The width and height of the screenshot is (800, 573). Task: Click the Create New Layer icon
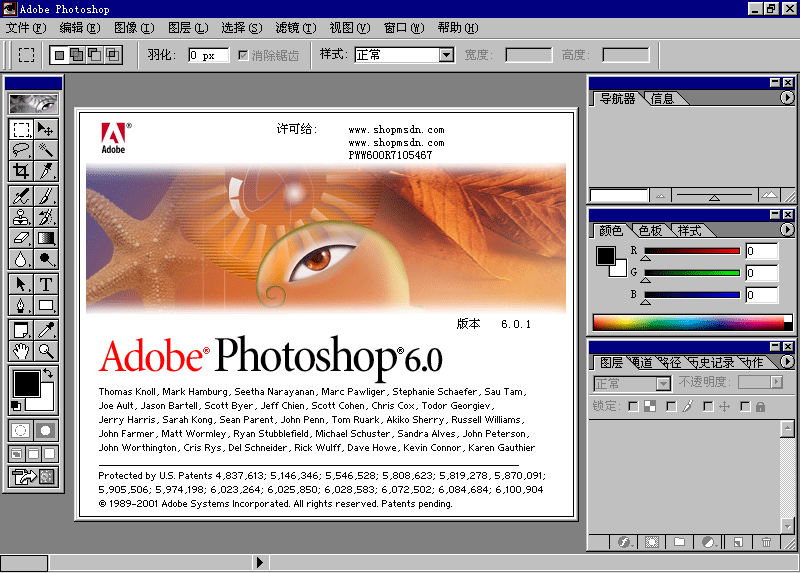click(x=738, y=542)
